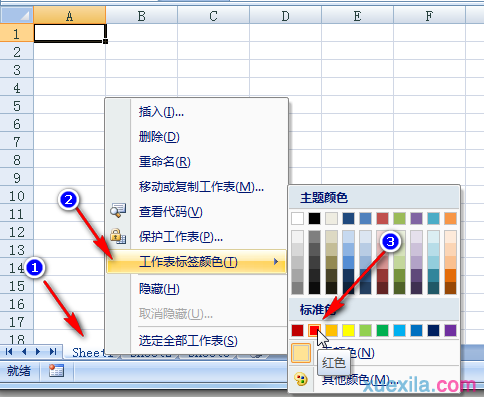Pick the darkest orange shade swatch

(450, 288)
